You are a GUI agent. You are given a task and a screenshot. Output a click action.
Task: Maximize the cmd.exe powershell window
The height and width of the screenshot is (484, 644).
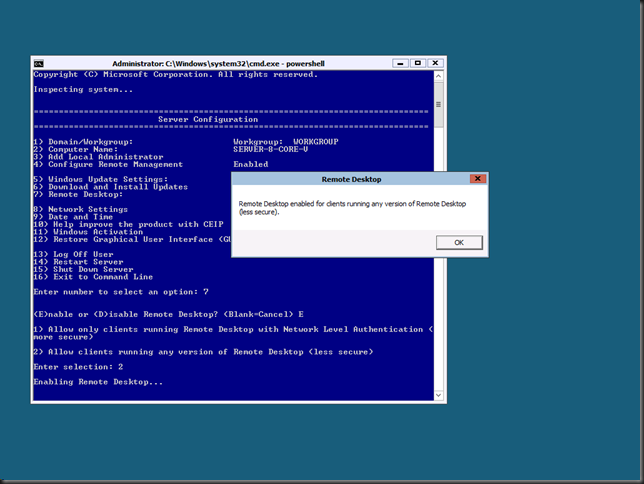pos(418,63)
